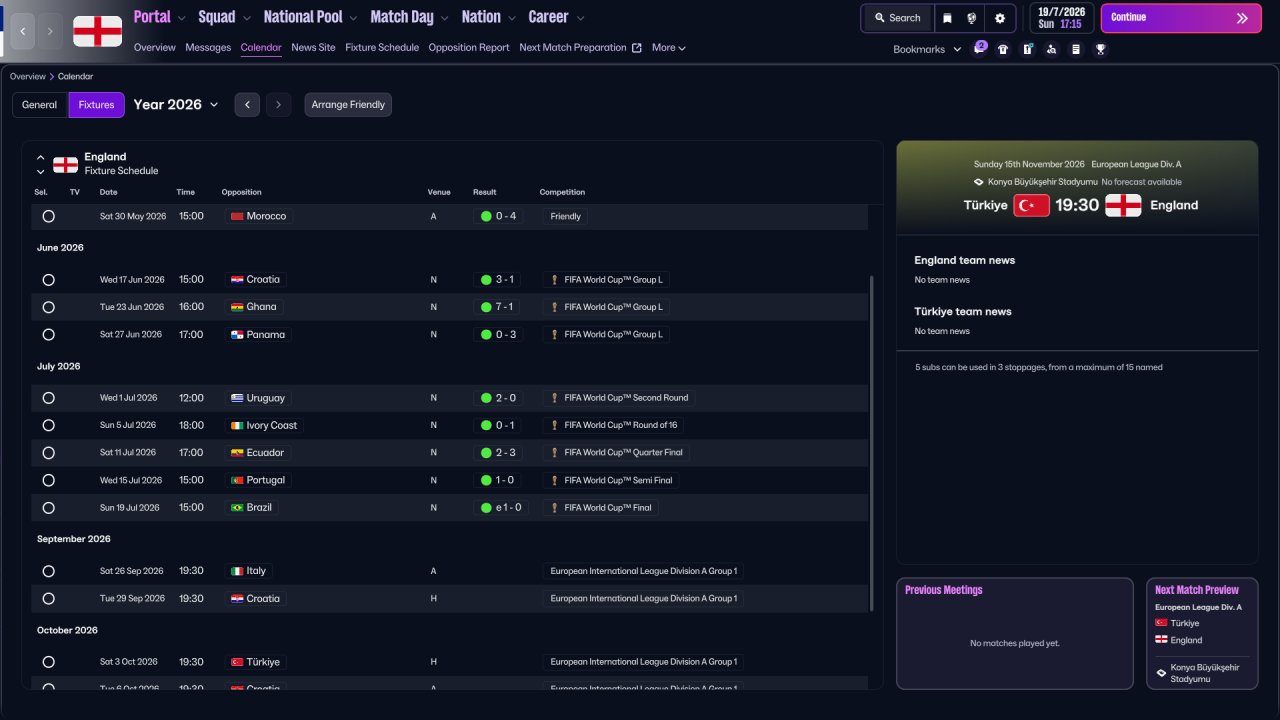Switch to the News Site tab
Image resolution: width=1280 pixels, height=720 pixels.
(313, 48)
